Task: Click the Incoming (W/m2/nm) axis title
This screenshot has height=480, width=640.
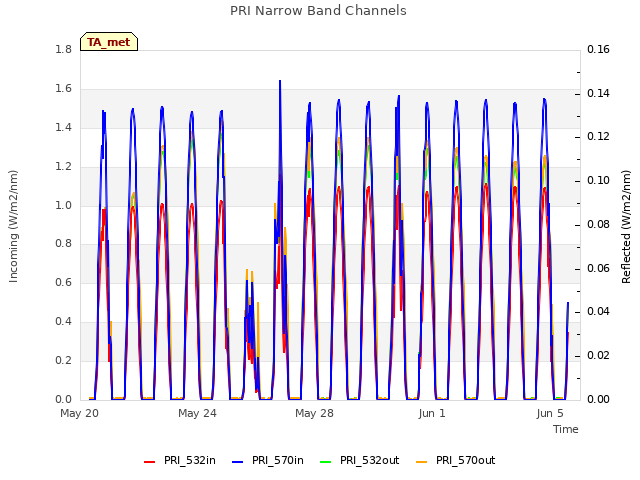Action: [13, 226]
